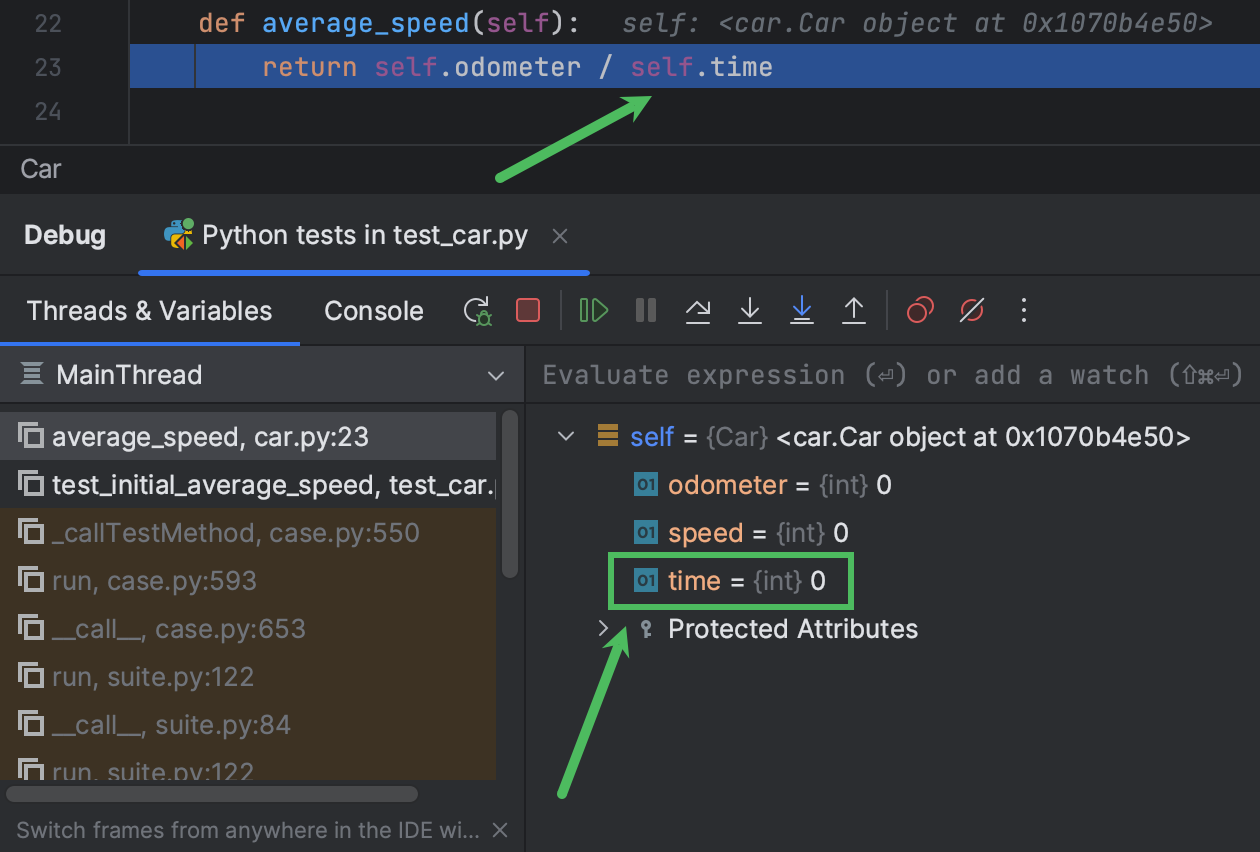Collapse the self variable tree
Screen dimensions: 1260x852
(566, 436)
